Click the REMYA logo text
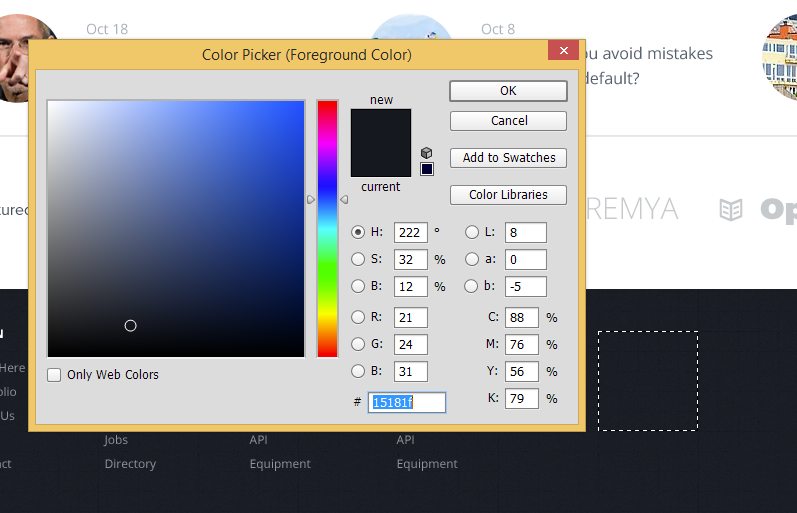 click(x=632, y=209)
